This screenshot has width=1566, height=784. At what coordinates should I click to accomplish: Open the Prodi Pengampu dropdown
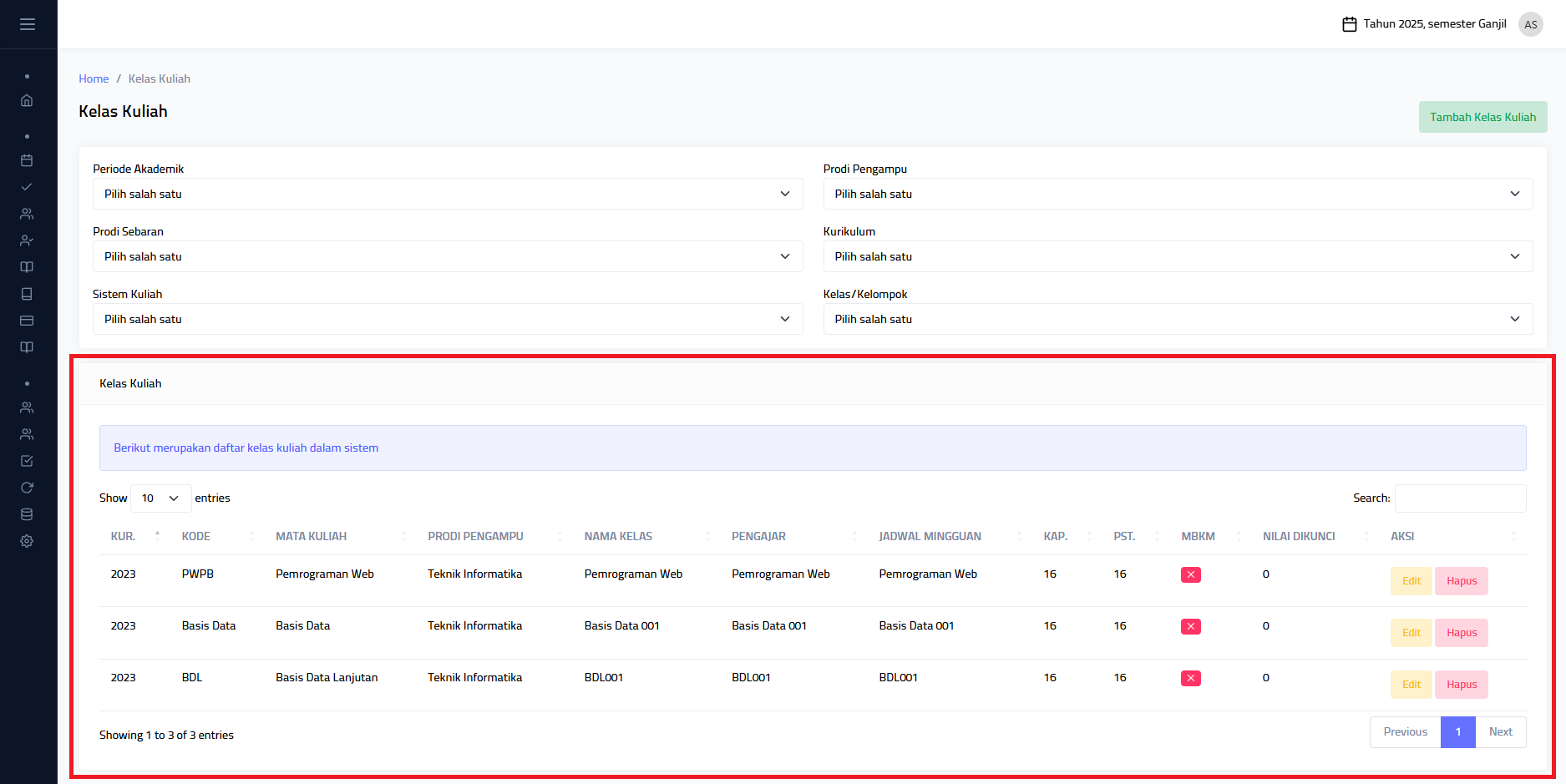coord(1177,194)
